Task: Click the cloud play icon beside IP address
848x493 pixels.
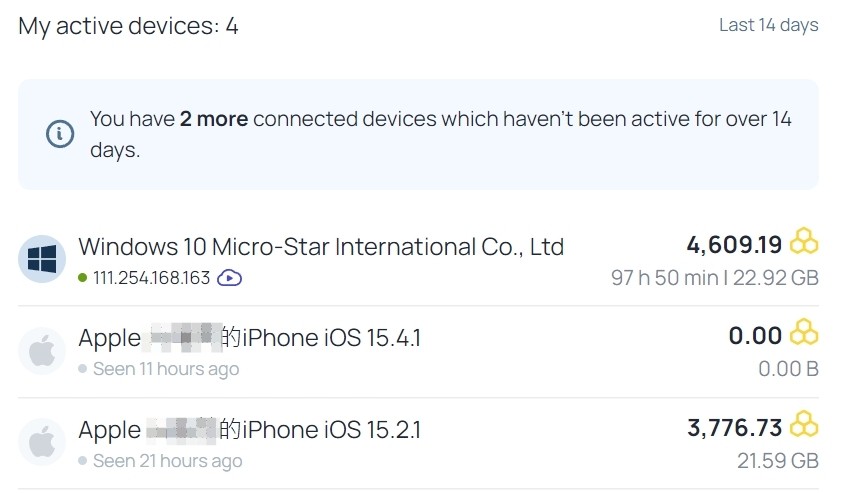Action: [x=229, y=278]
